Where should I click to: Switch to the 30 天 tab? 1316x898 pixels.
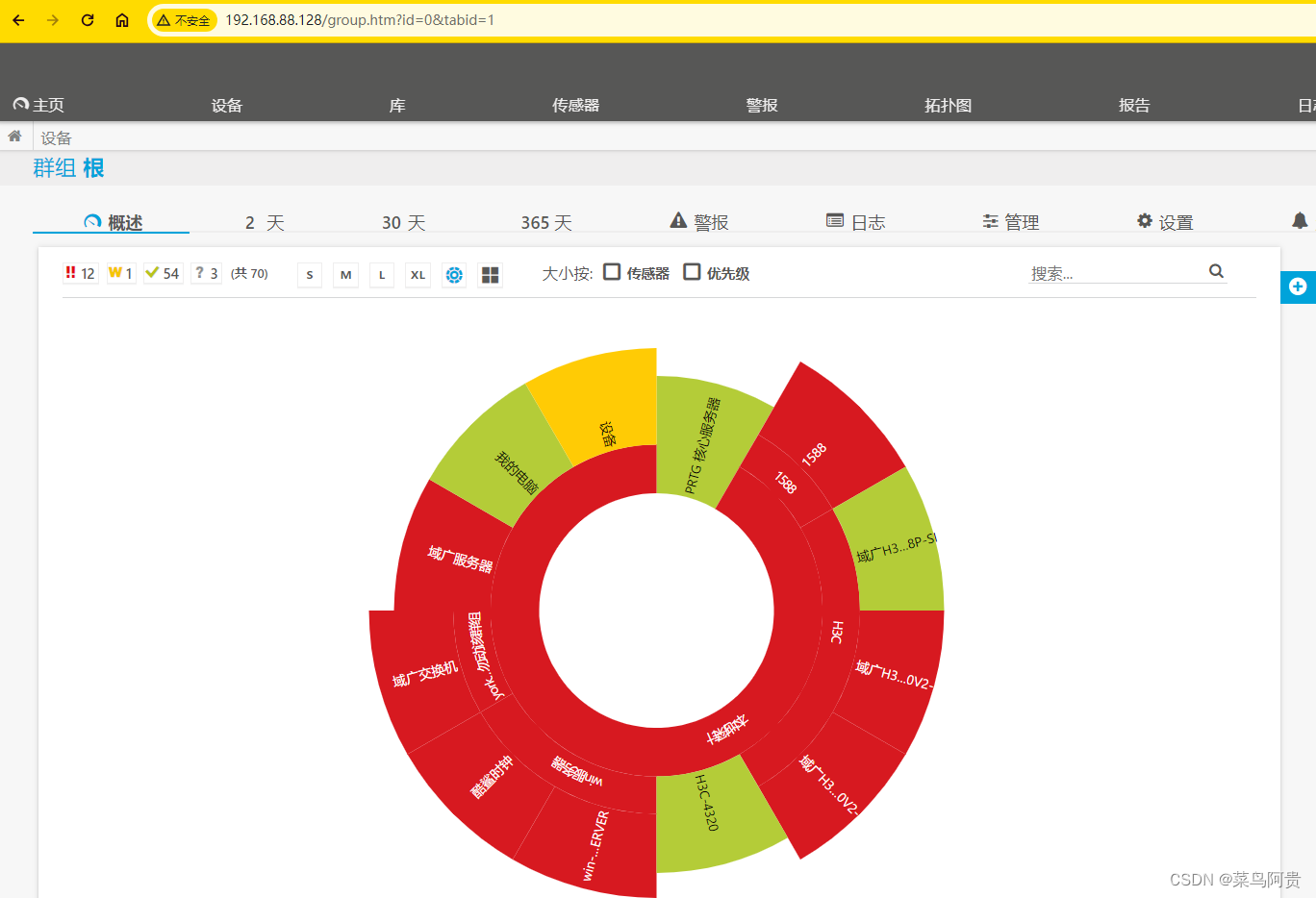click(403, 222)
